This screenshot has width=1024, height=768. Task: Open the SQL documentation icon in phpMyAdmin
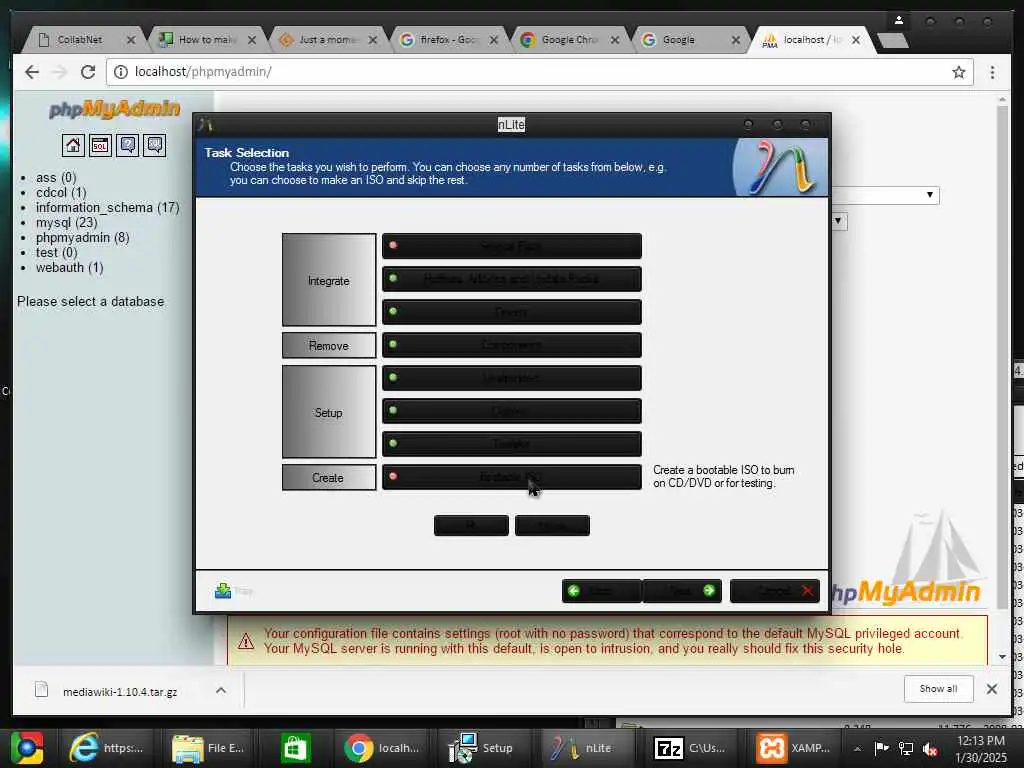click(155, 145)
